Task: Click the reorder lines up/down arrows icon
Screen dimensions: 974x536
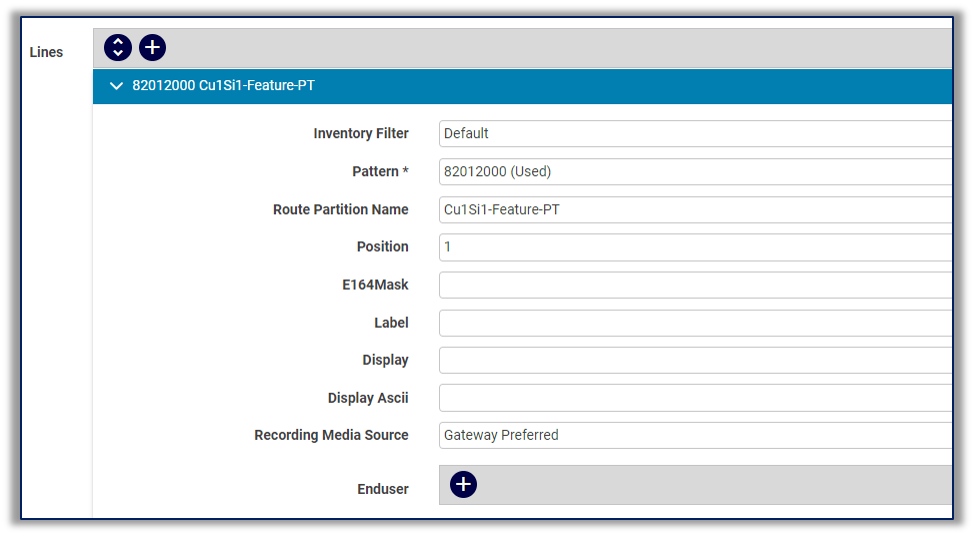Action: (x=118, y=47)
